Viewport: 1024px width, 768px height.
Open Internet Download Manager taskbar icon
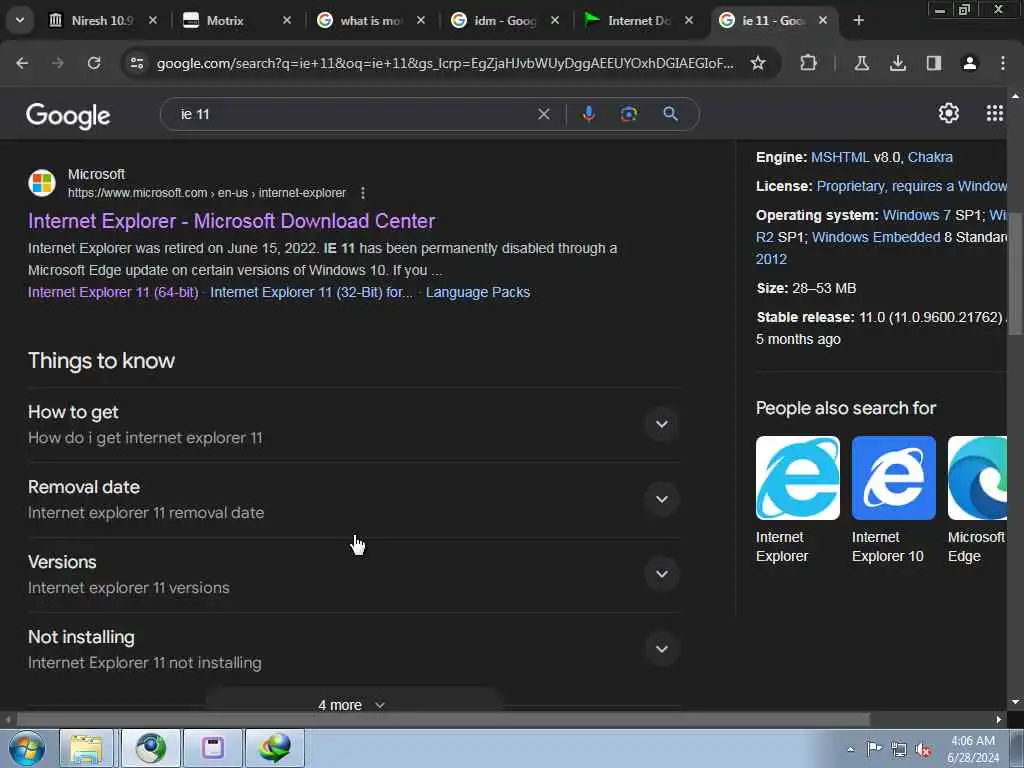(274, 748)
